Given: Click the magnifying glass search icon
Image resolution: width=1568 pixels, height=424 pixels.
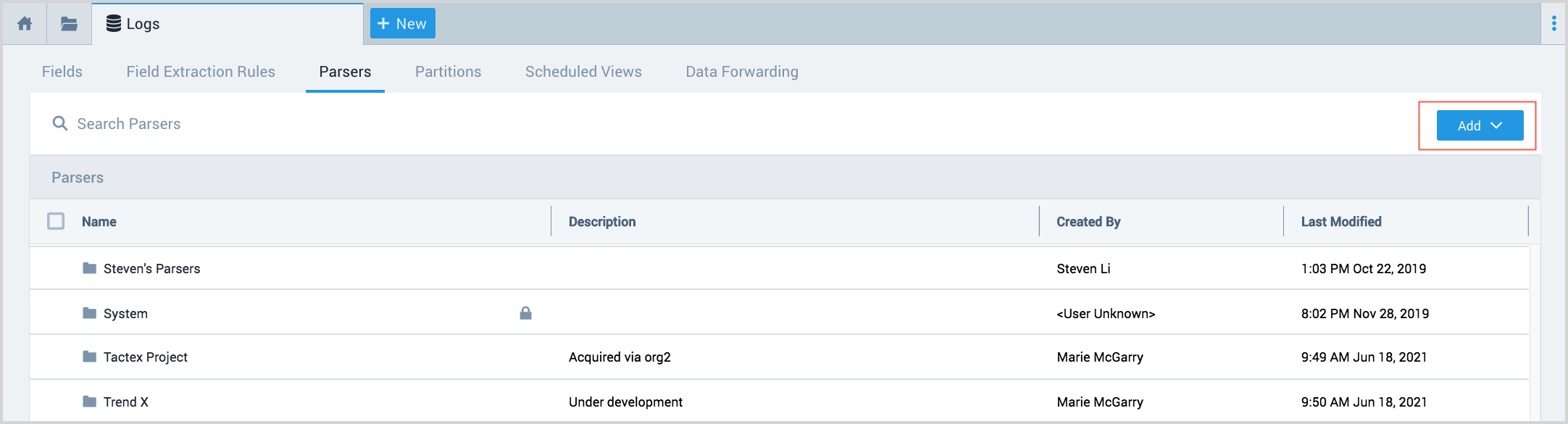Looking at the screenshot, I should 60,124.
